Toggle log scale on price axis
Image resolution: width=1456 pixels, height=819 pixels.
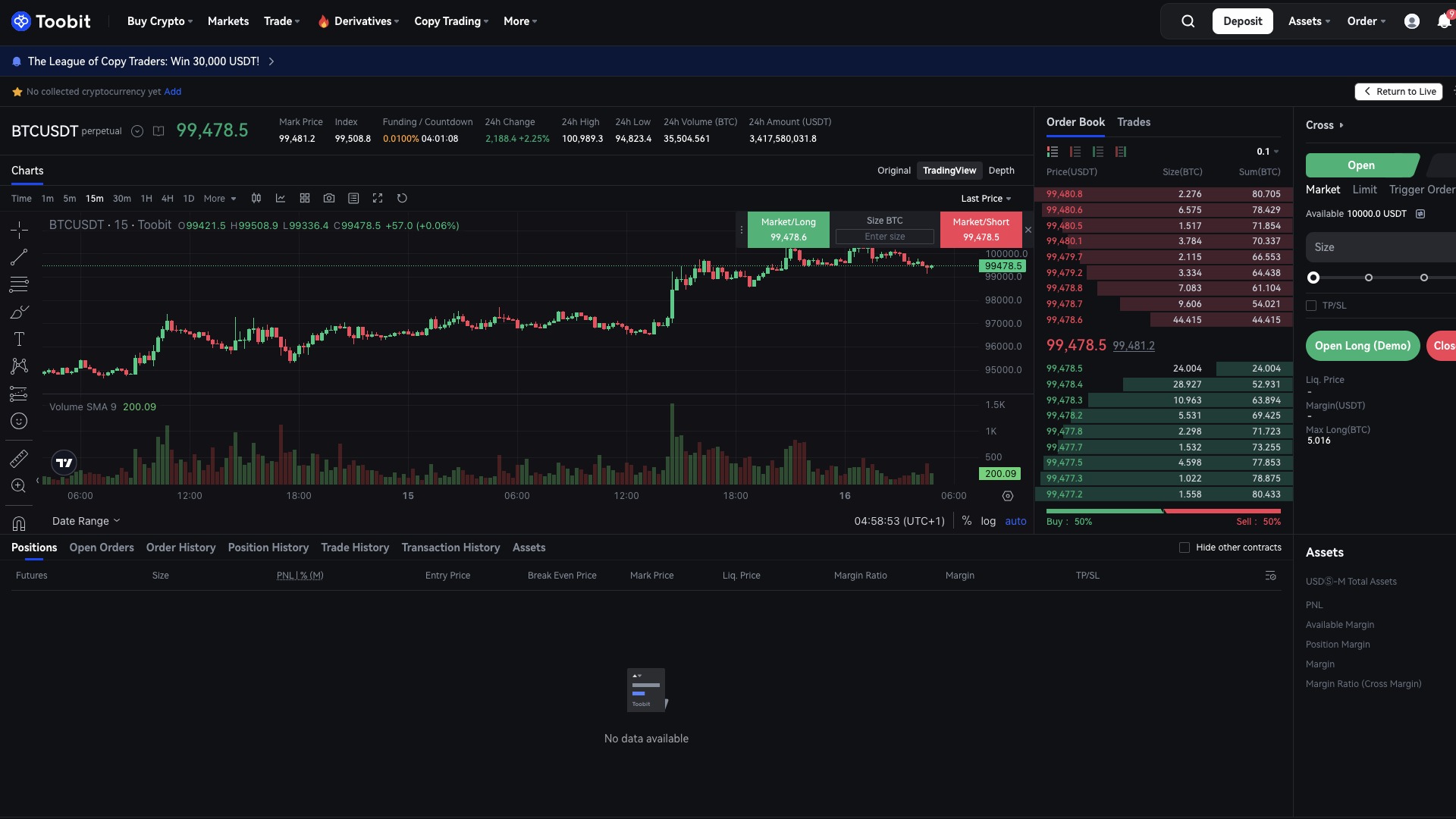click(x=988, y=521)
